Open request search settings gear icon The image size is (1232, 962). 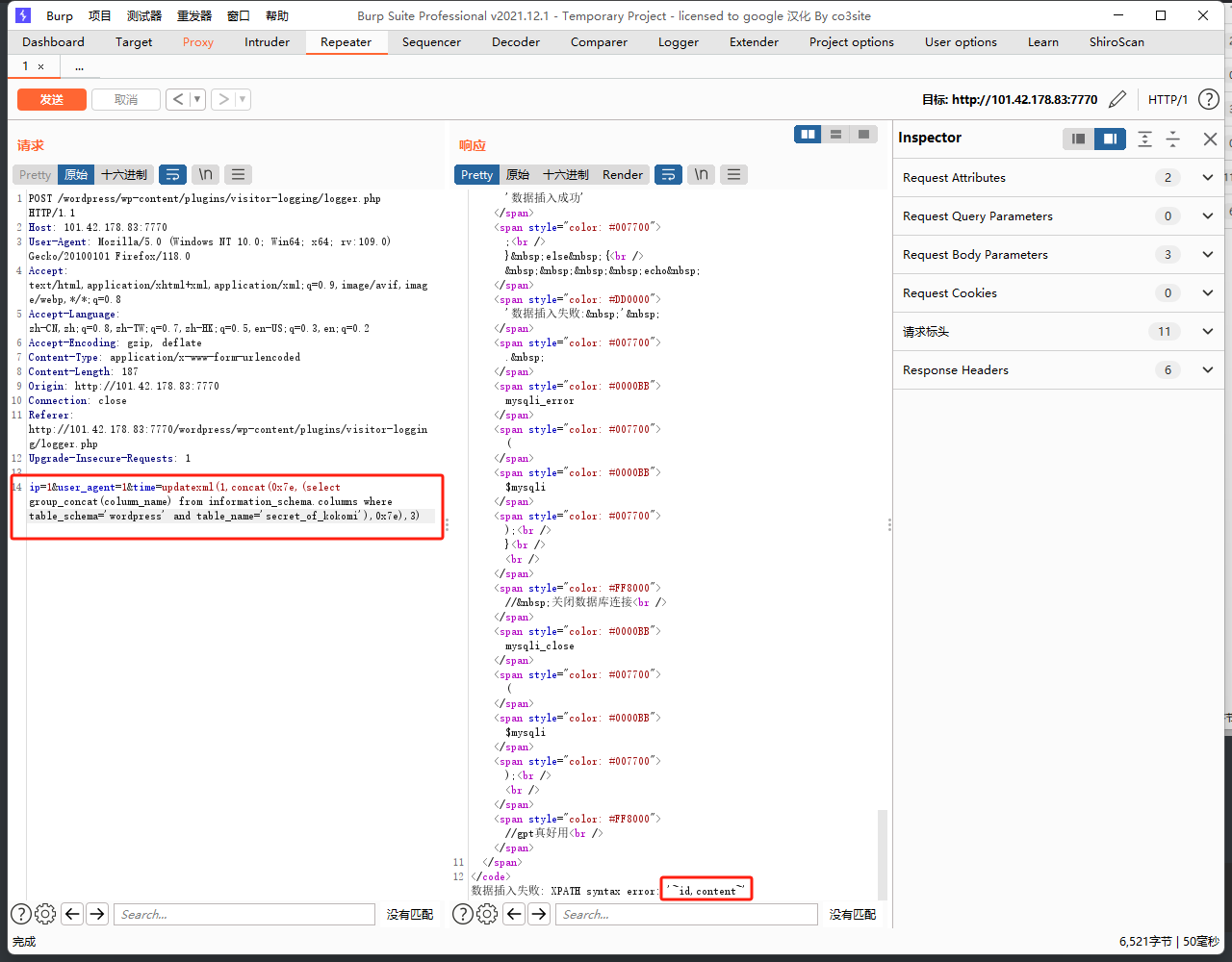pos(45,914)
